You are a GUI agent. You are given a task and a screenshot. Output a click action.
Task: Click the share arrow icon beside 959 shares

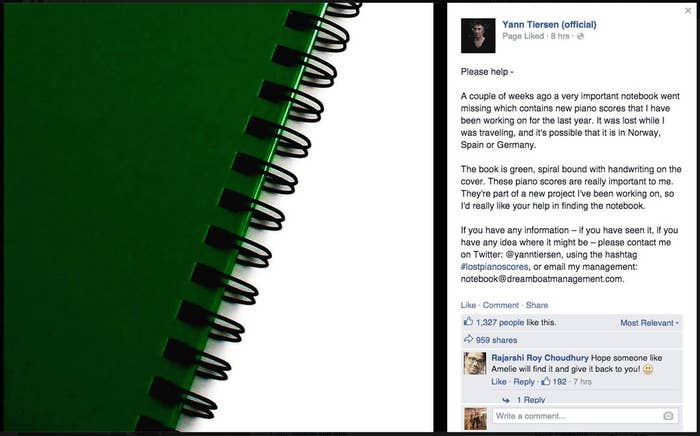[x=468, y=339]
